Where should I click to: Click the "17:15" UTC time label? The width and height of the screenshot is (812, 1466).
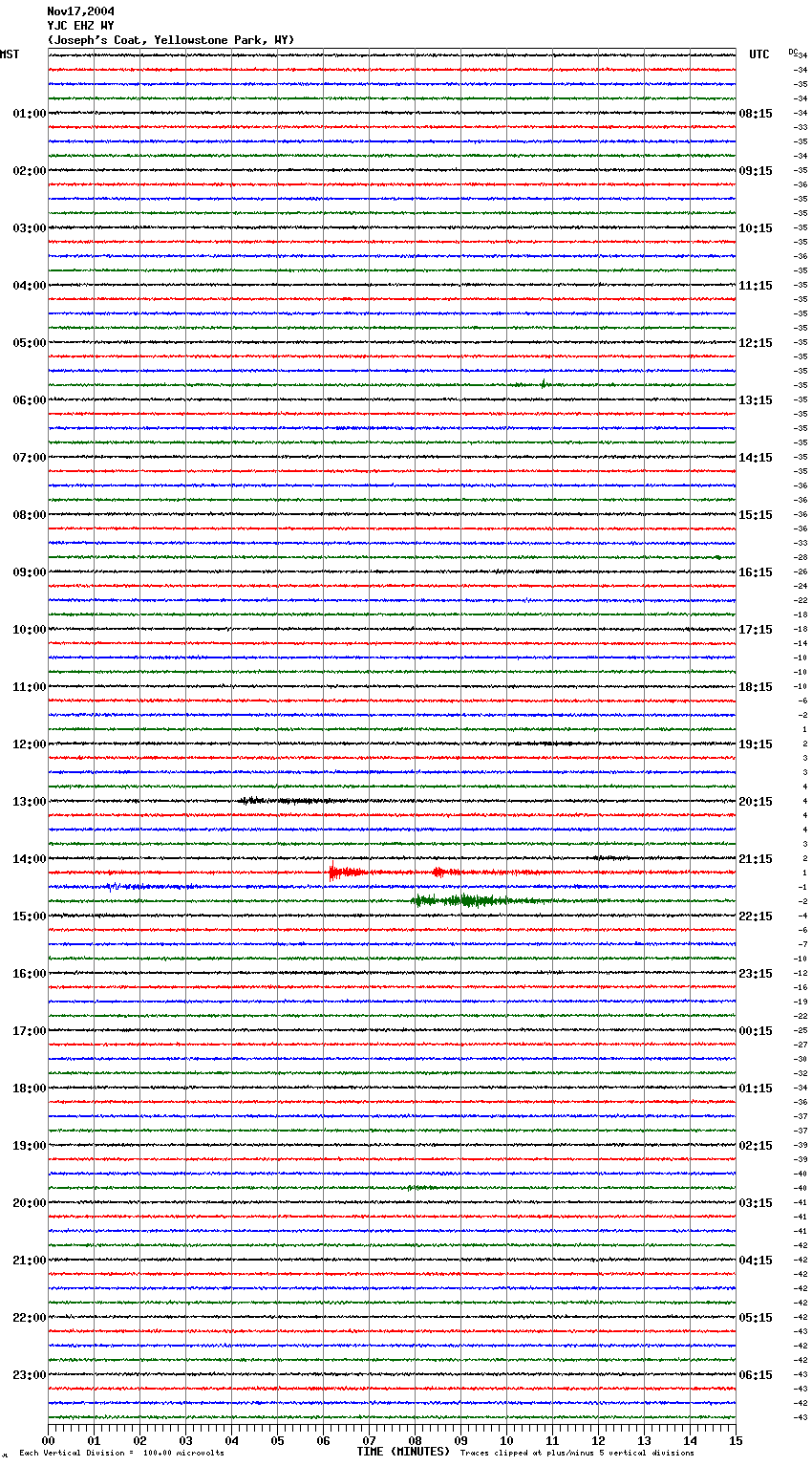756,630
